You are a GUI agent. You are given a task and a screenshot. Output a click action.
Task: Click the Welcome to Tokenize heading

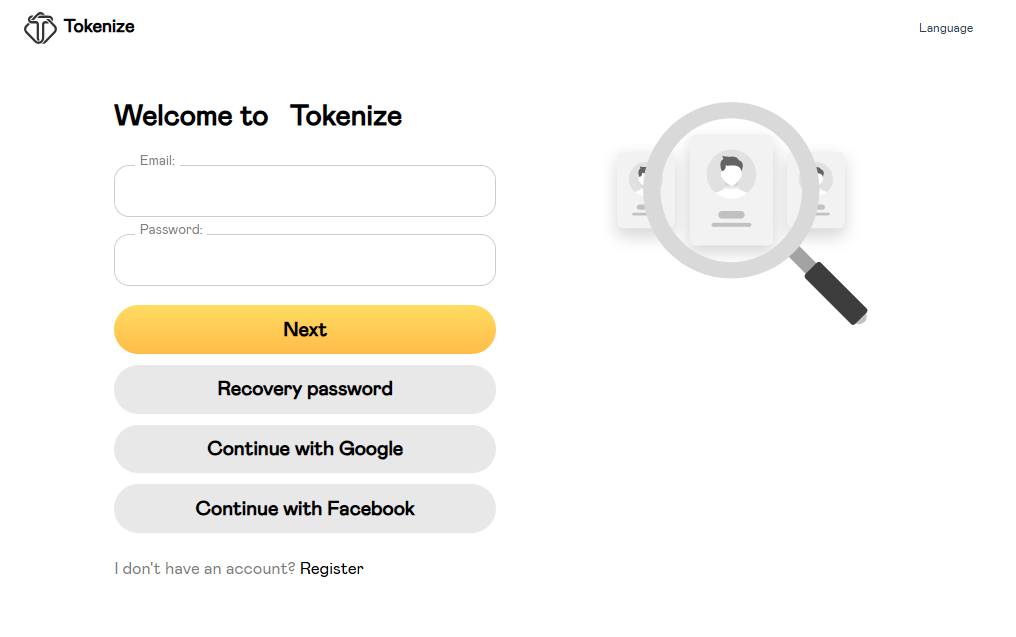point(257,115)
